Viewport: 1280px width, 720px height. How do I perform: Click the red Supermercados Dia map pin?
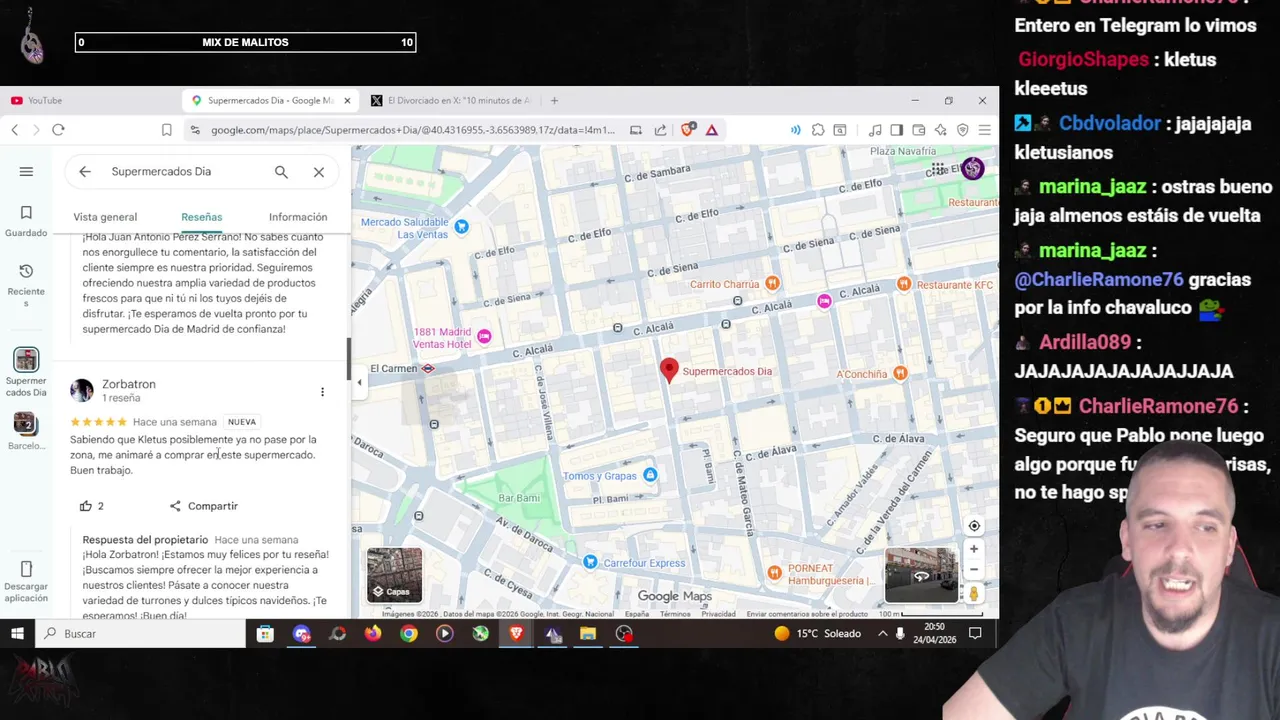click(669, 371)
